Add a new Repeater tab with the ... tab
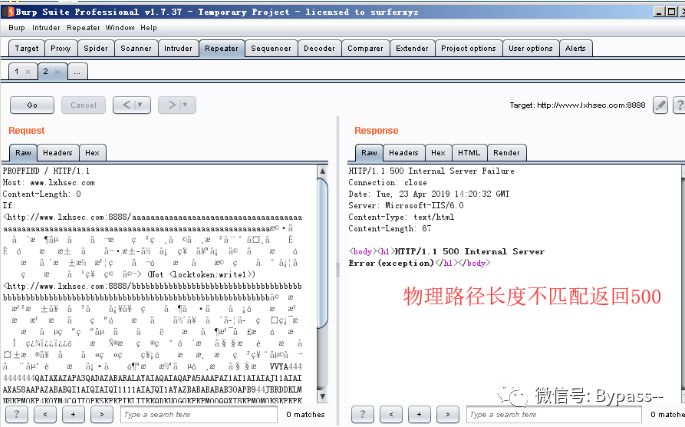 click(77, 72)
